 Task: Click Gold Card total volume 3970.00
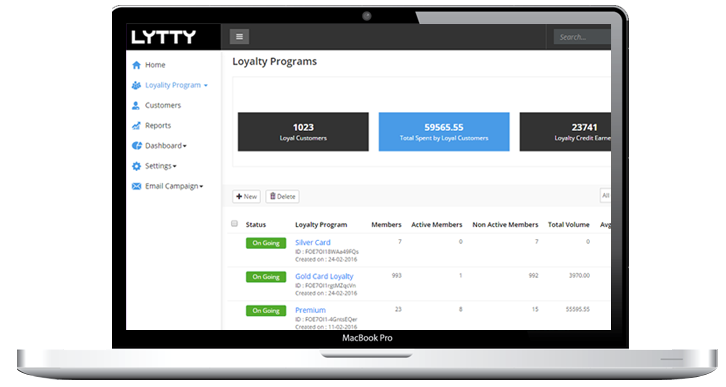(579, 275)
